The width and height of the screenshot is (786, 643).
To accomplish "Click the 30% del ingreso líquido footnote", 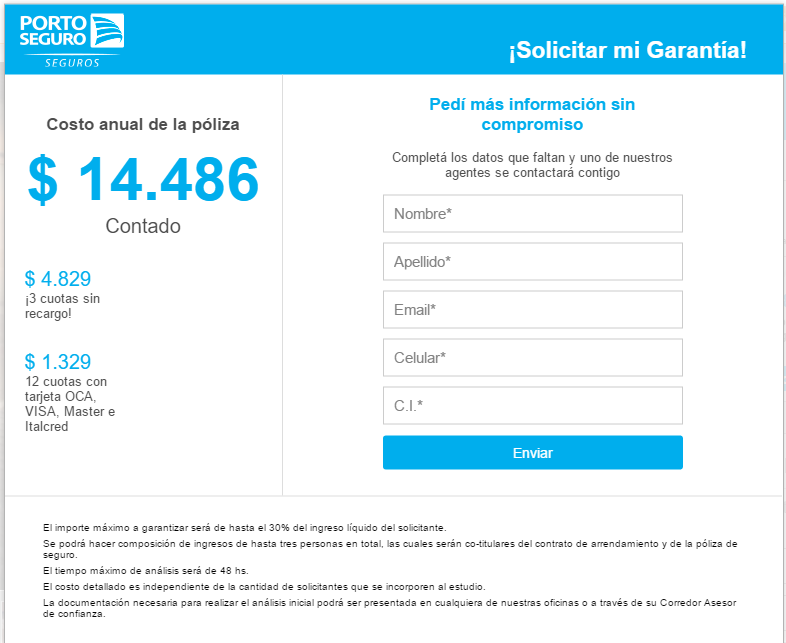I will coord(245,528).
